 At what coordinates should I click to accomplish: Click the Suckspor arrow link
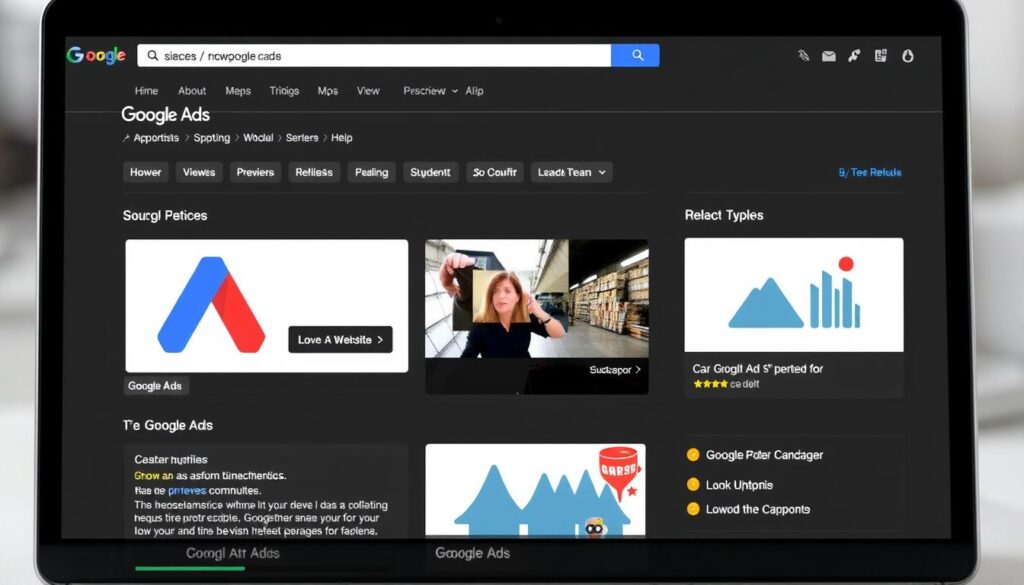[615, 370]
